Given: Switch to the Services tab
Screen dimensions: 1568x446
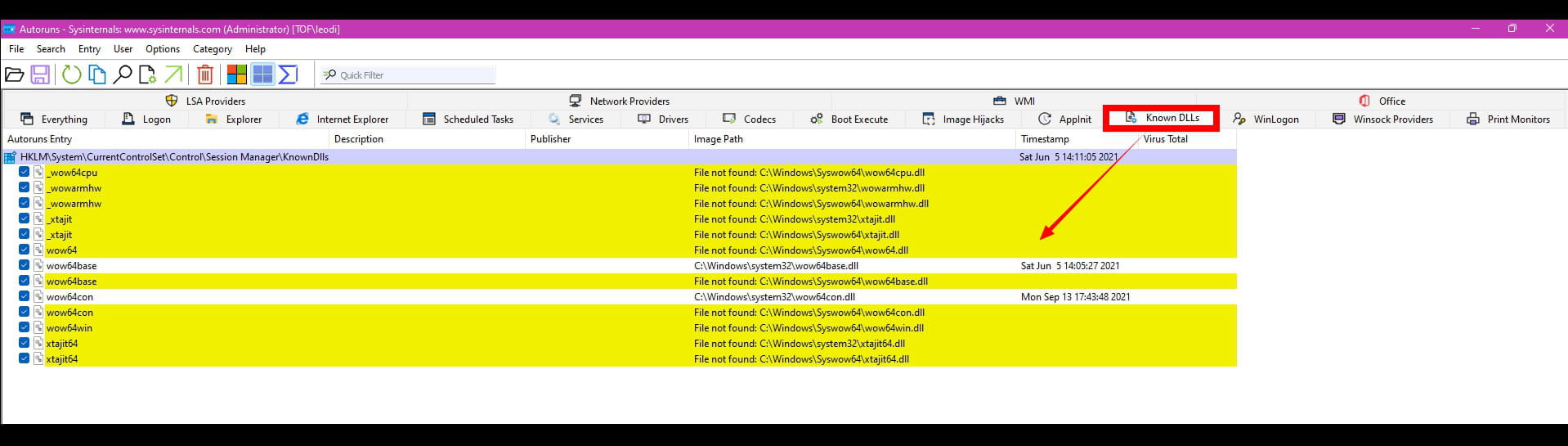Looking at the screenshot, I should [x=576, y=119].
